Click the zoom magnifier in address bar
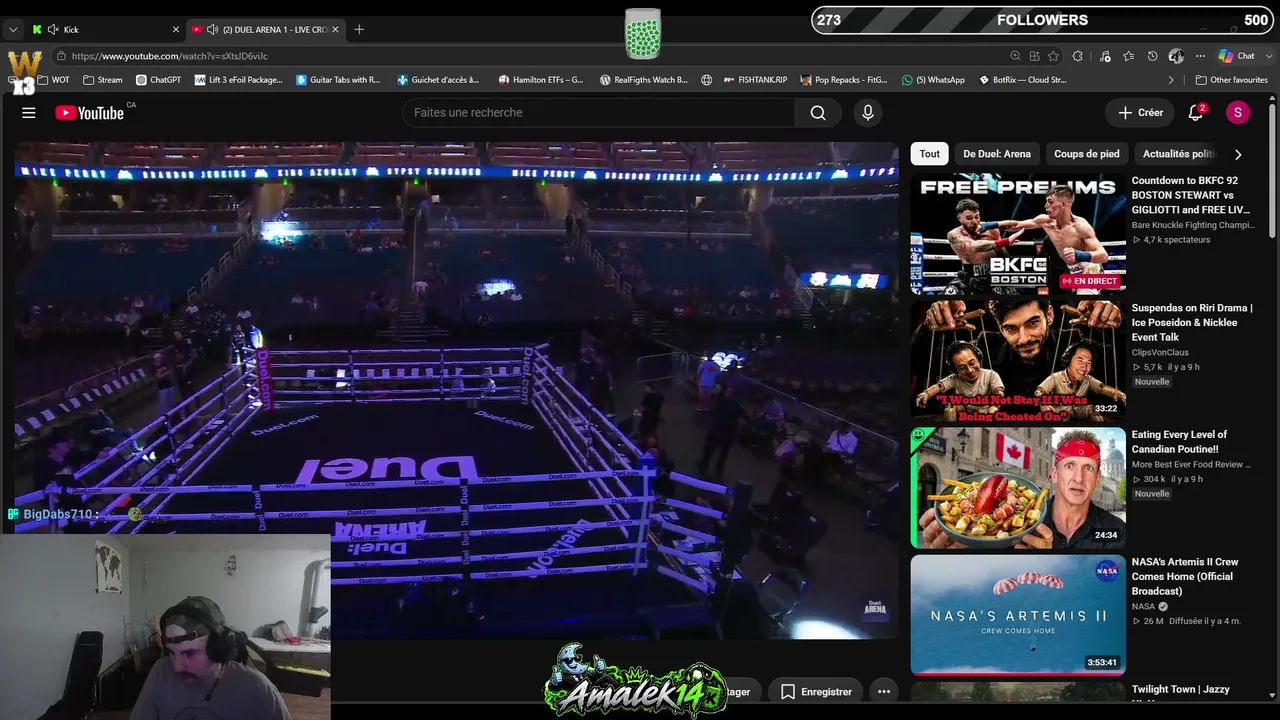 pyautogui.click(x=1015, y=56)
